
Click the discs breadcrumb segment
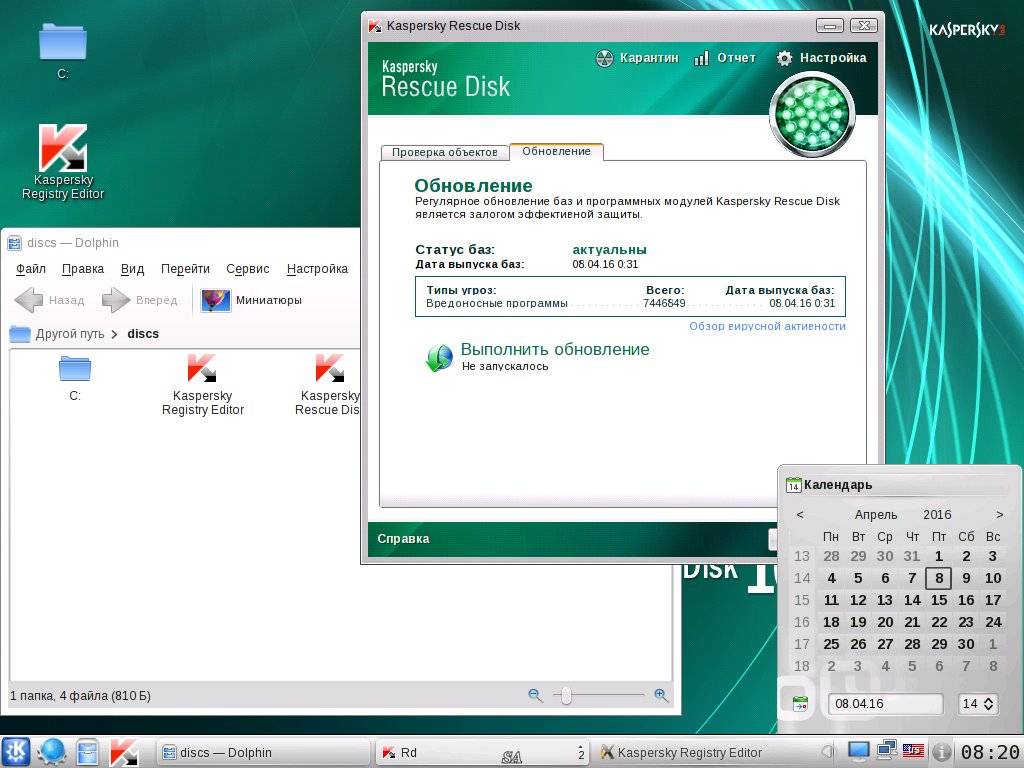click(143, 334)
